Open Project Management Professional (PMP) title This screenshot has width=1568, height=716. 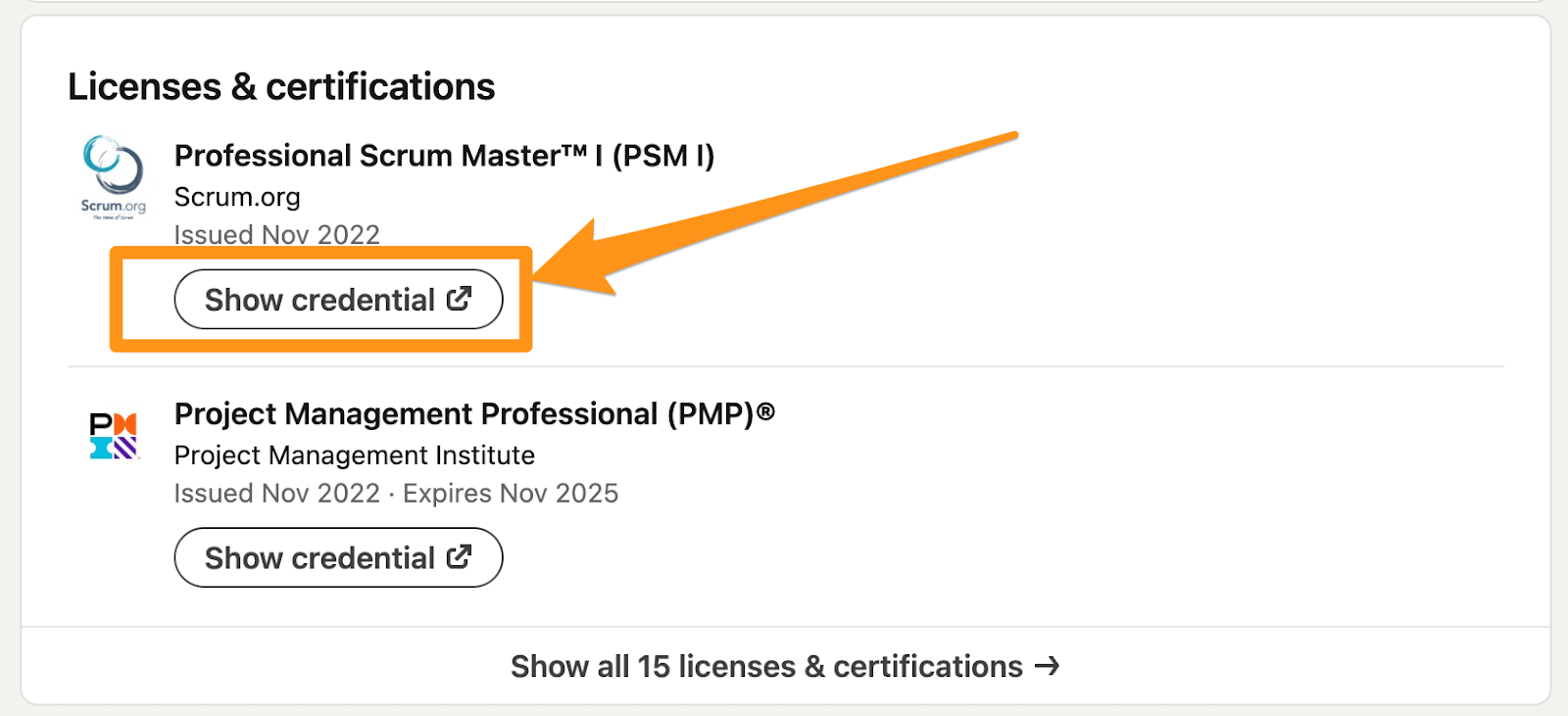[x=464, y=414]
